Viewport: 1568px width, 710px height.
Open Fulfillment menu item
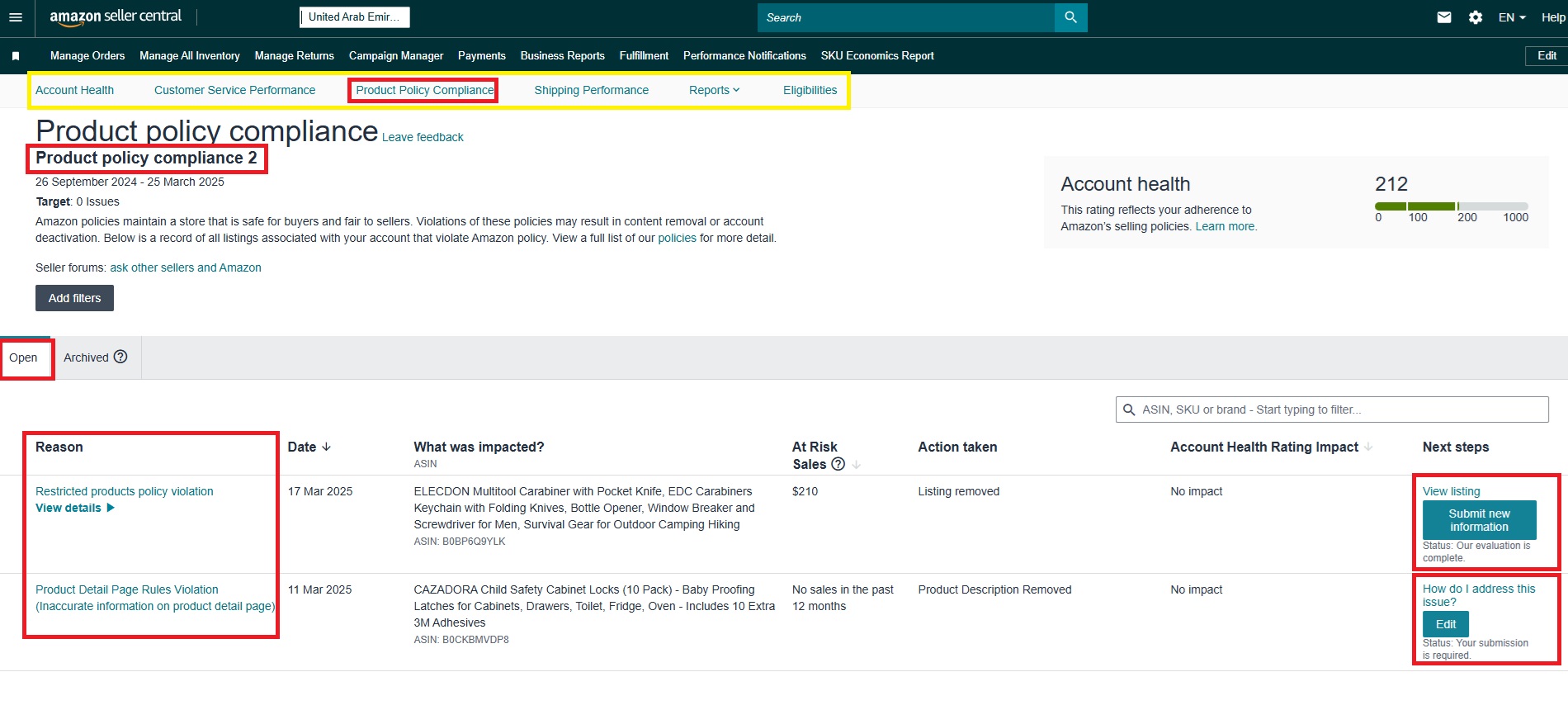point(644,56)
